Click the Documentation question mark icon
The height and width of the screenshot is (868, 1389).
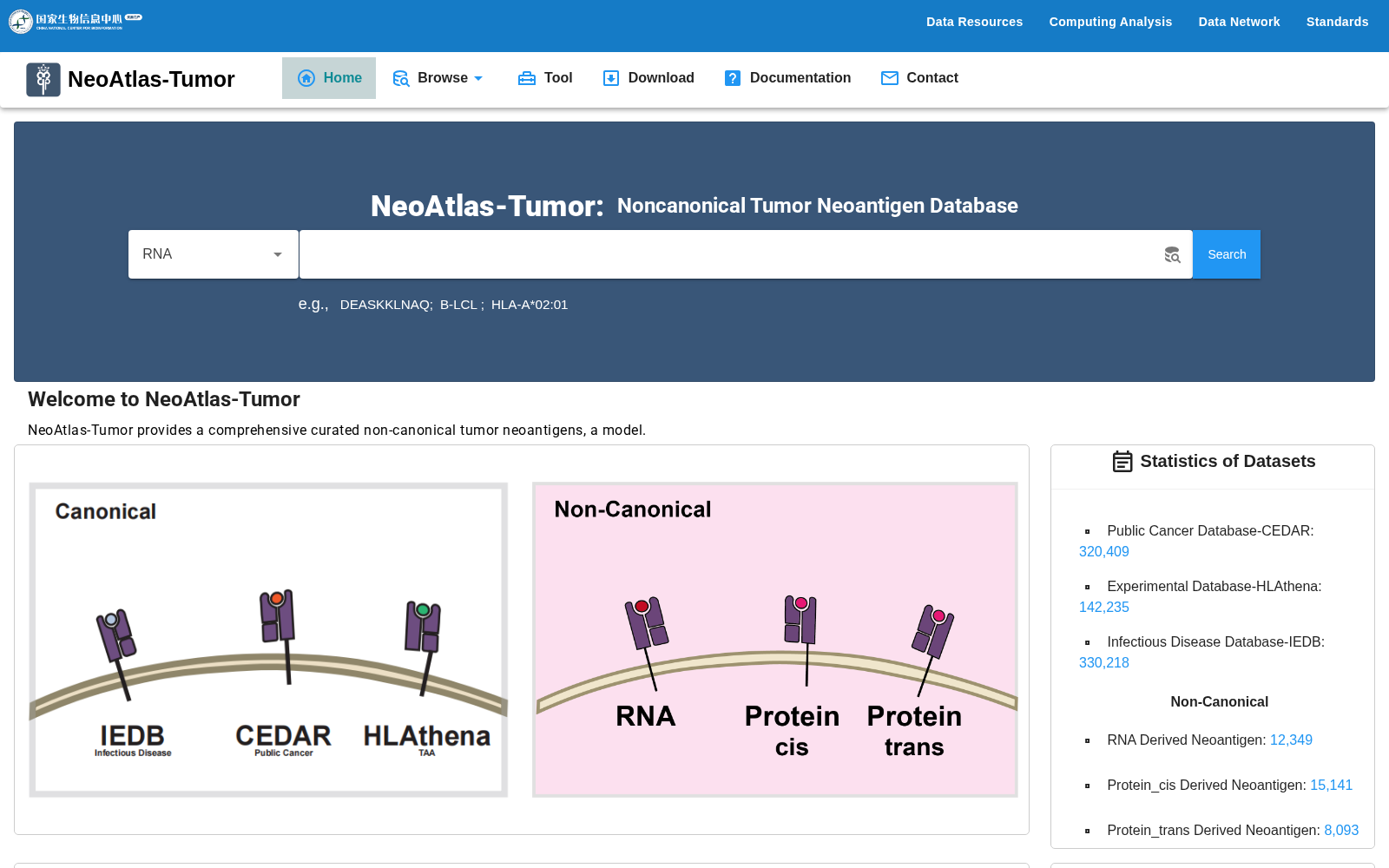733,78
